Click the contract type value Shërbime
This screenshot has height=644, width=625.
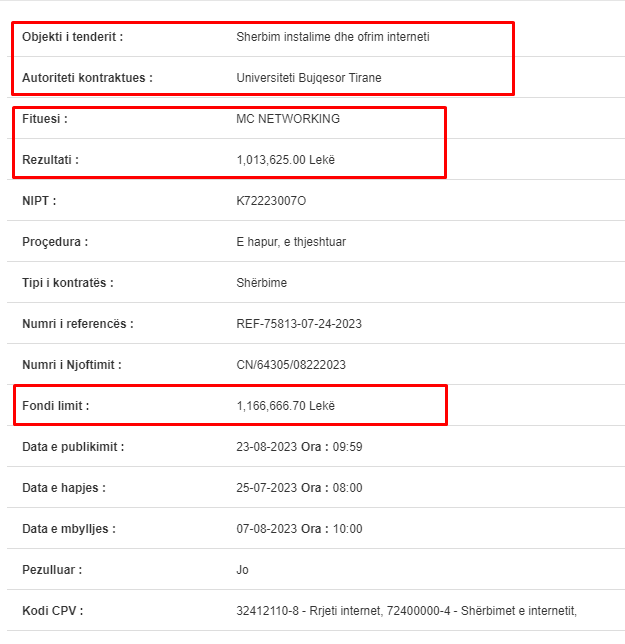[x=262, y=283]
